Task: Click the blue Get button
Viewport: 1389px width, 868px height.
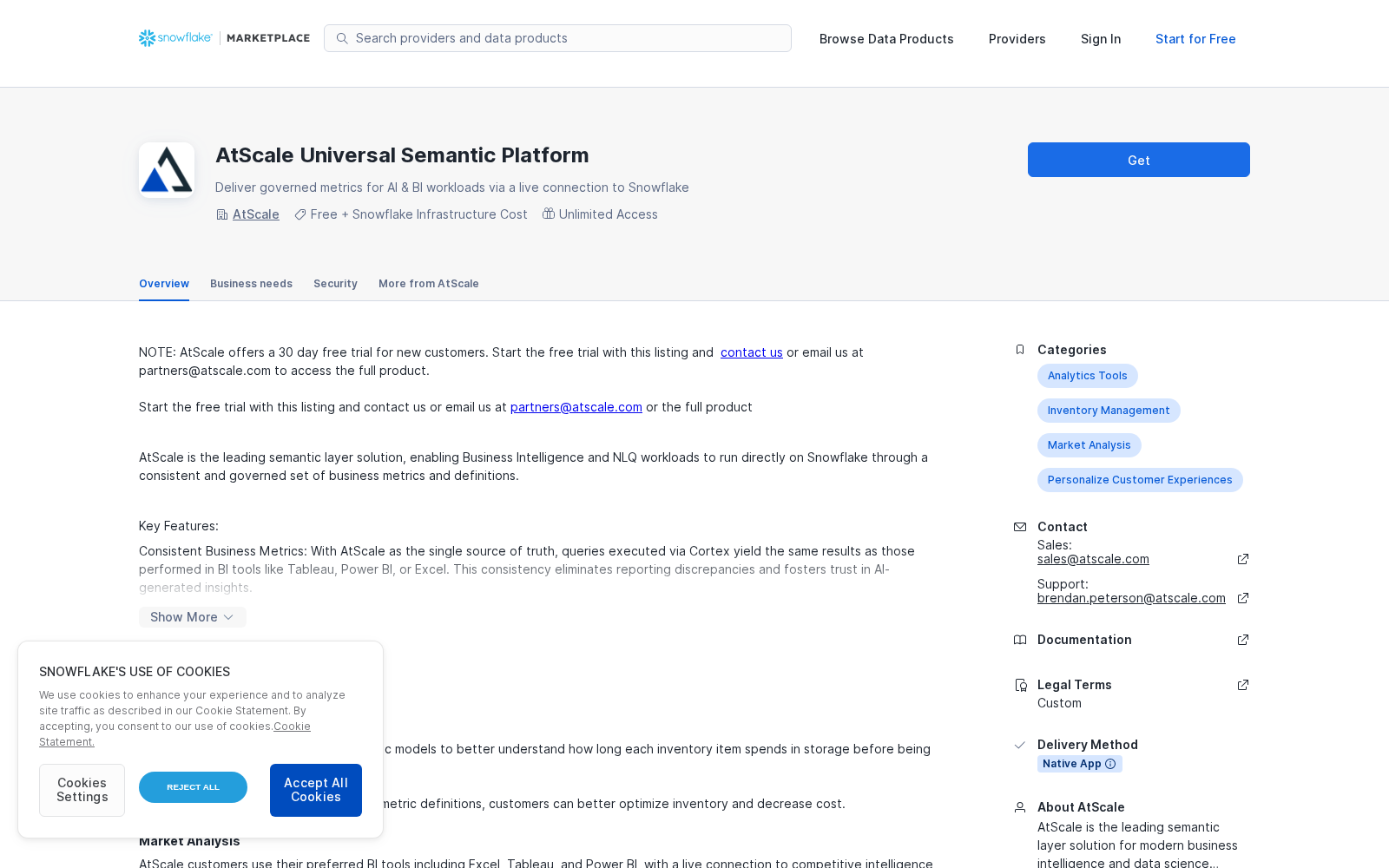Action: (x=1139, y=160)
